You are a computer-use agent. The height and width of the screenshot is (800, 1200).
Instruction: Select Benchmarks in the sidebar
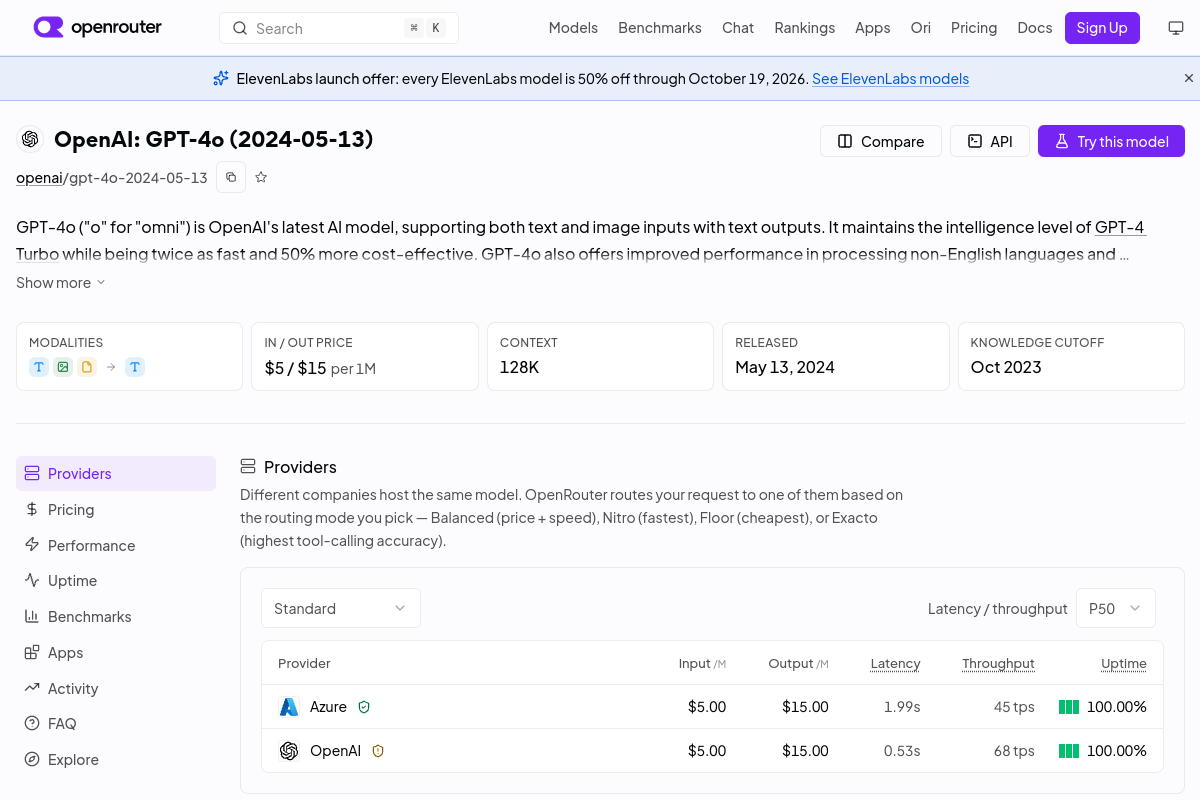tap(116, 617)
